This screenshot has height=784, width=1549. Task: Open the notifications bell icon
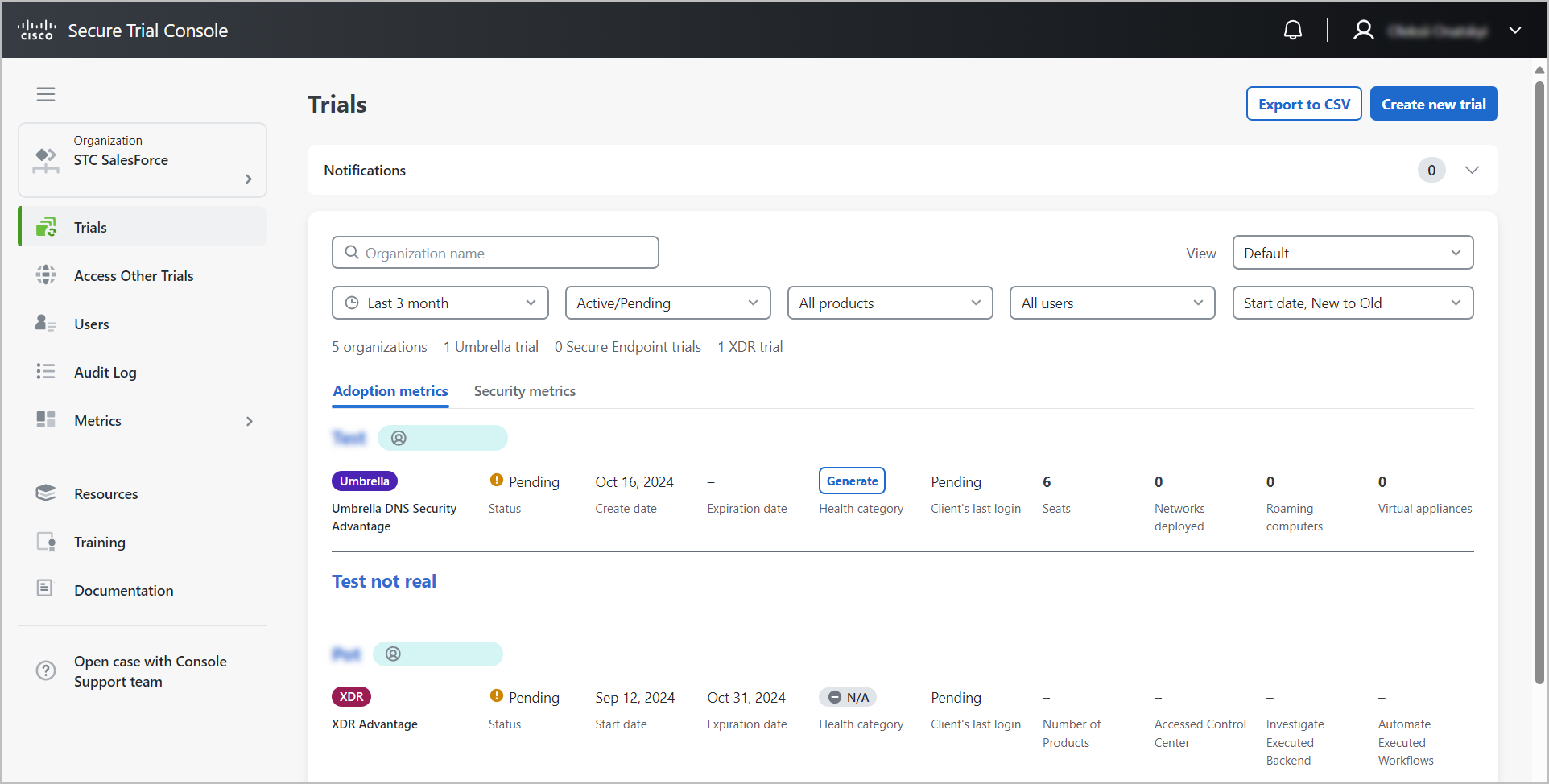(x=1293, y=31)
